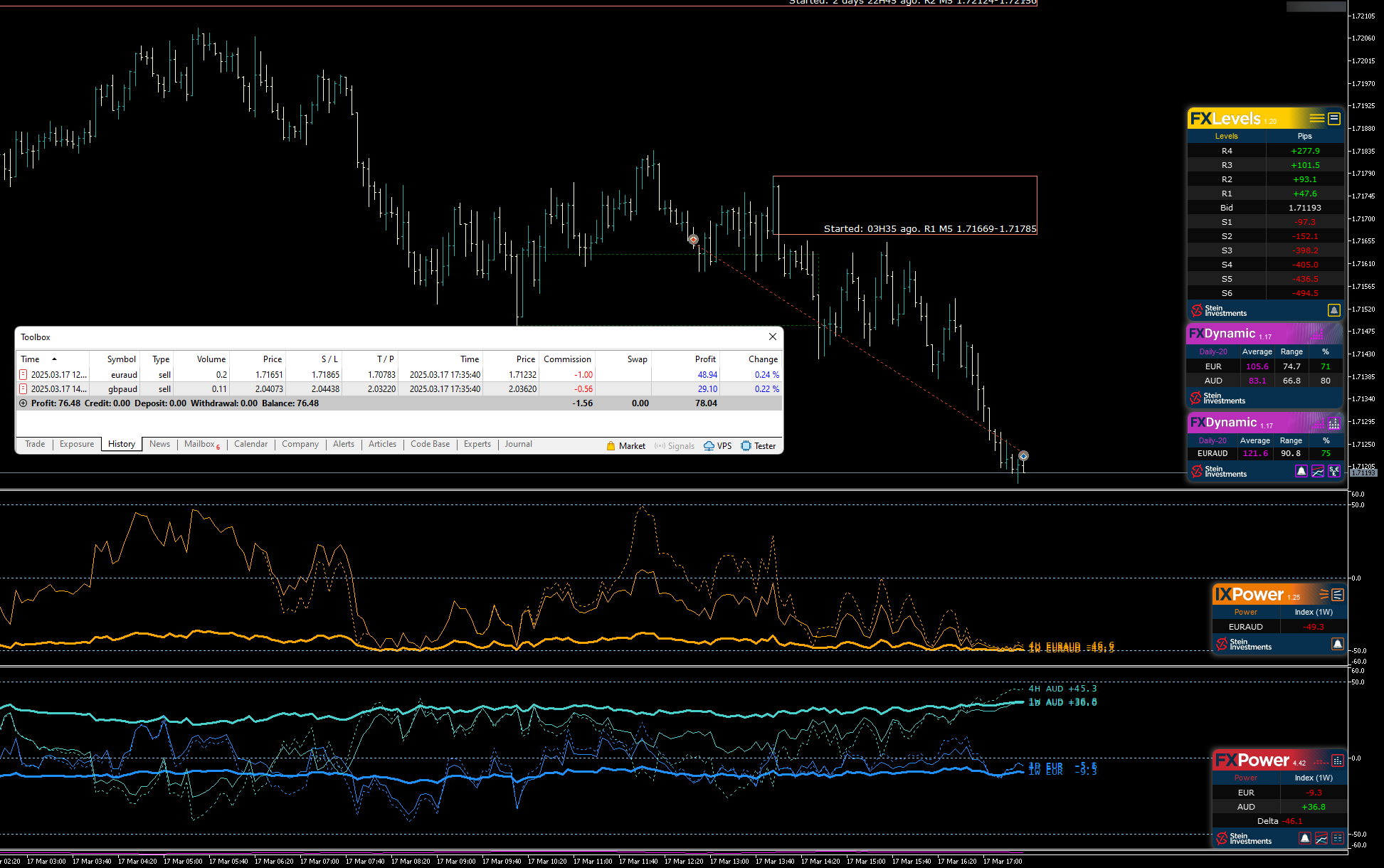Click the FXLevels panel menu icon
1384x868 pixels.
[1317, 119]
